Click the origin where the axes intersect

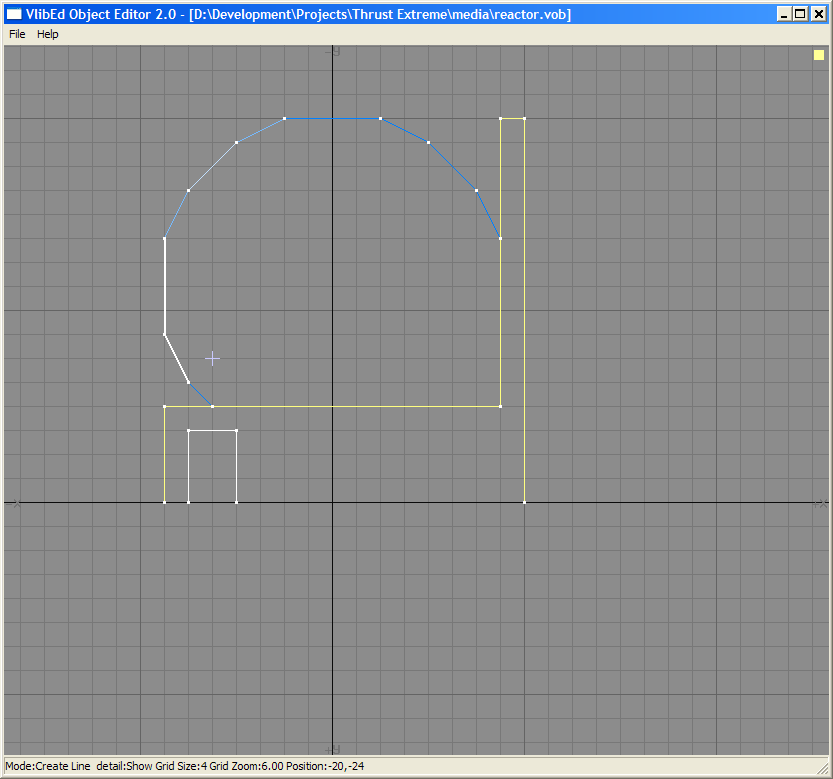(x=332, y=502)
